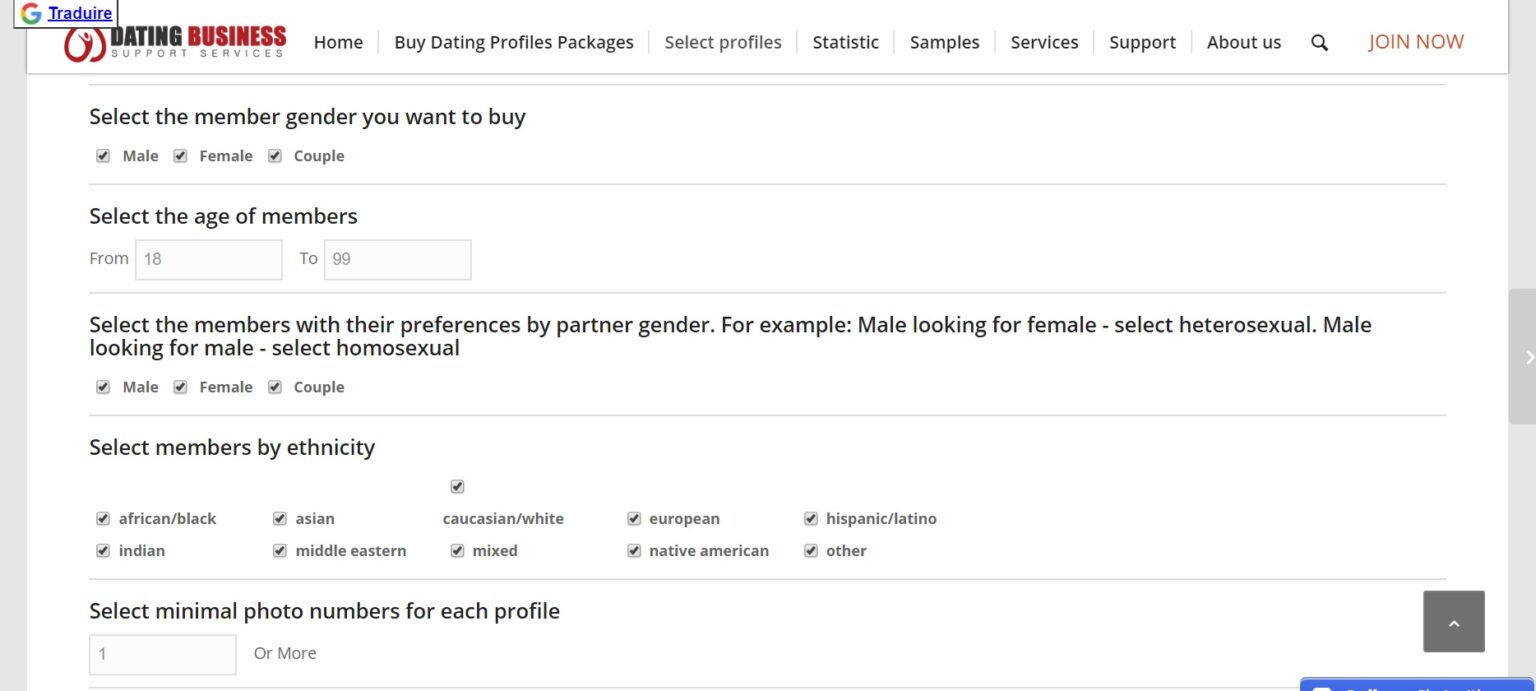Open the About us page
This screenshot has height=691, width=1536.
[x=1243, y=42]
